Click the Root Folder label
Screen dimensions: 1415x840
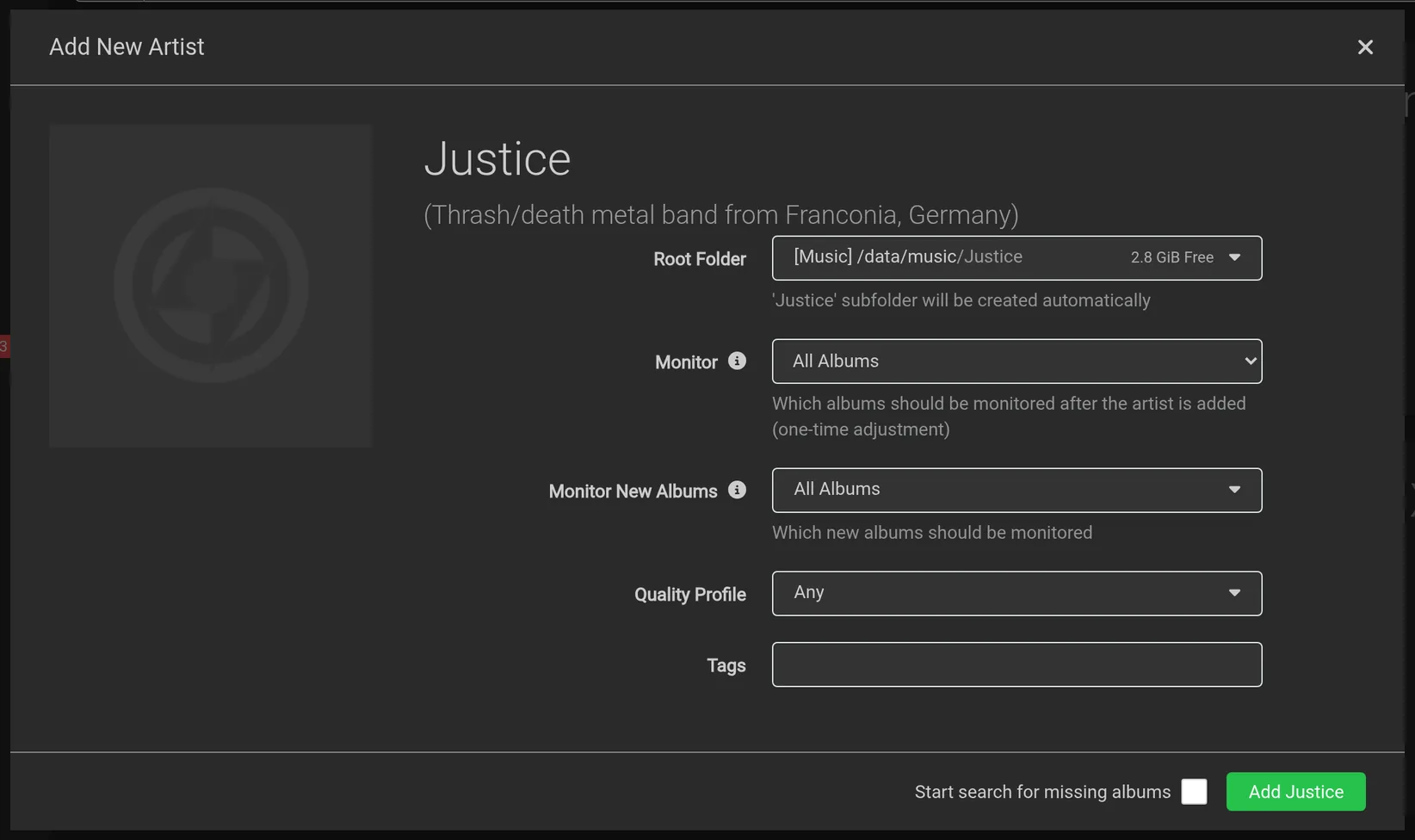[x=699, y=259]
